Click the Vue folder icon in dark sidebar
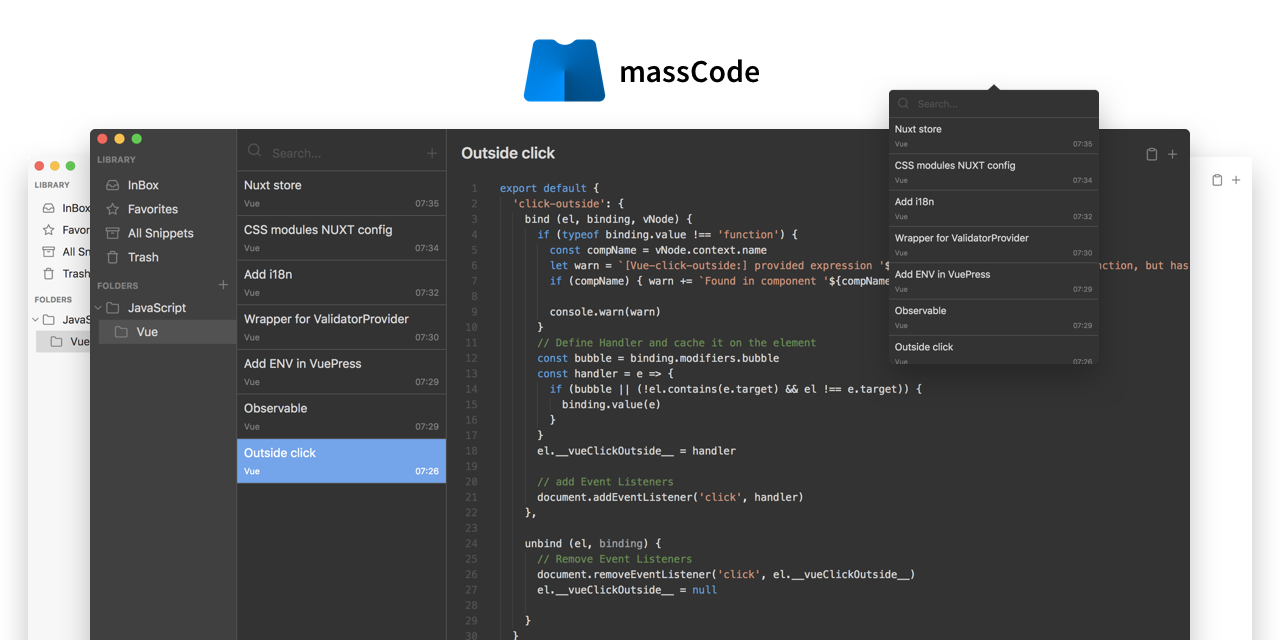This screenshot has height=640, width=1280. point(121,332)
